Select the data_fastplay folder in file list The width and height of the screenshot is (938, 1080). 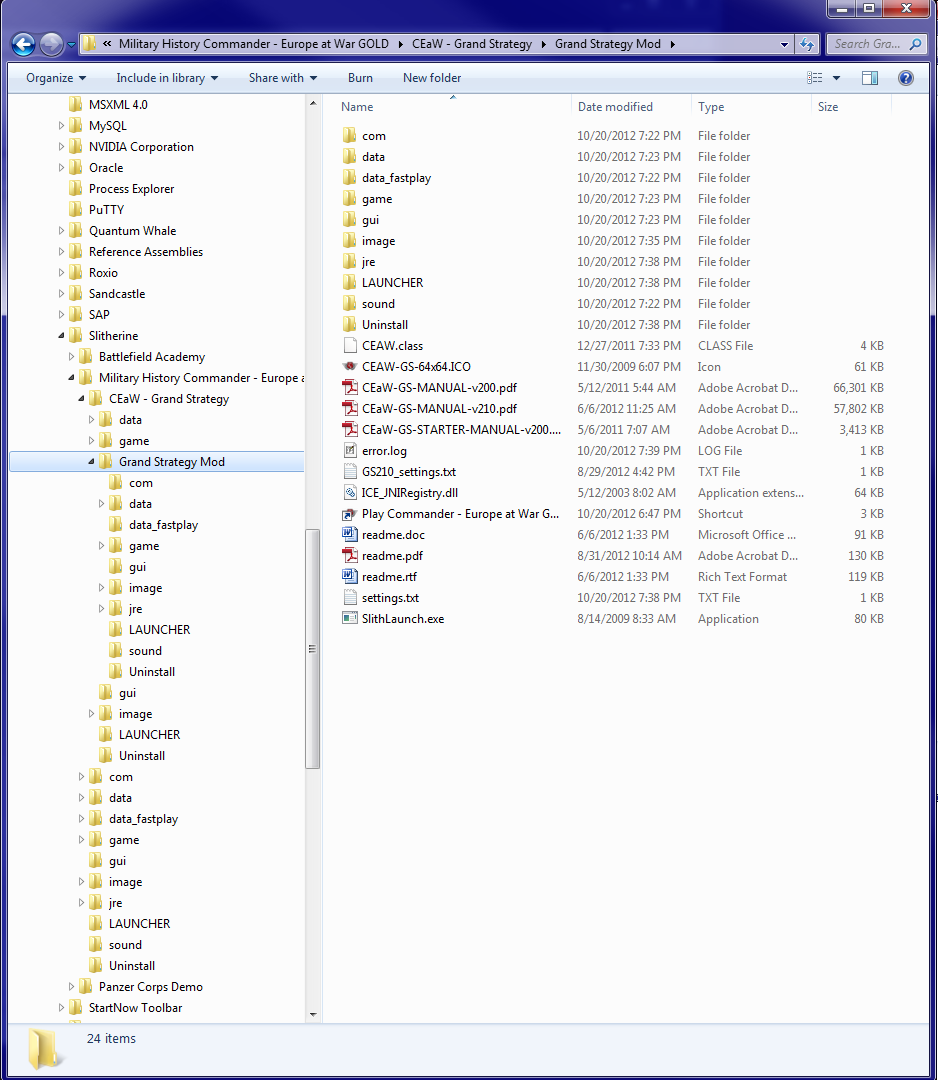click(x=396, y=178)
